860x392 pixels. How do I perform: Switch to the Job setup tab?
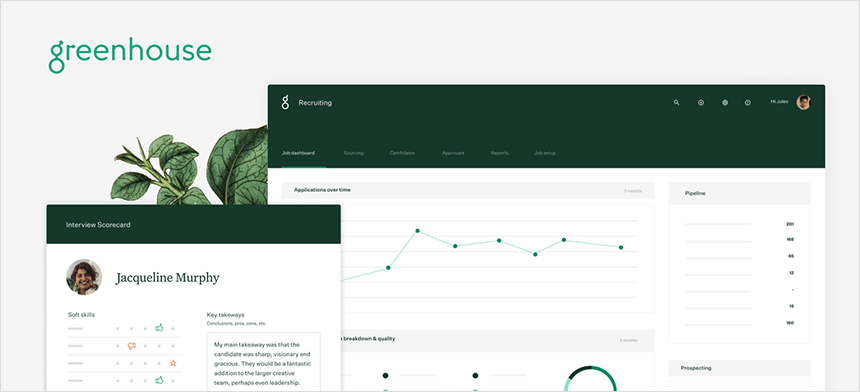545,153
